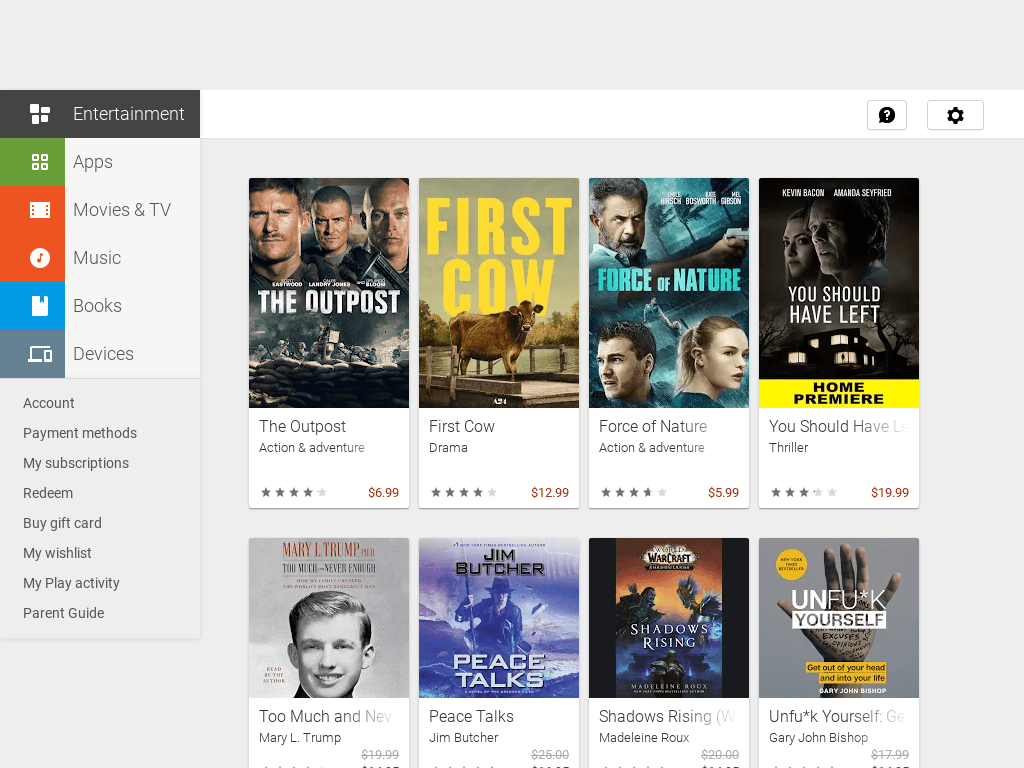Click The Outpost title text
1024x768 pixels.
point(302,426)
